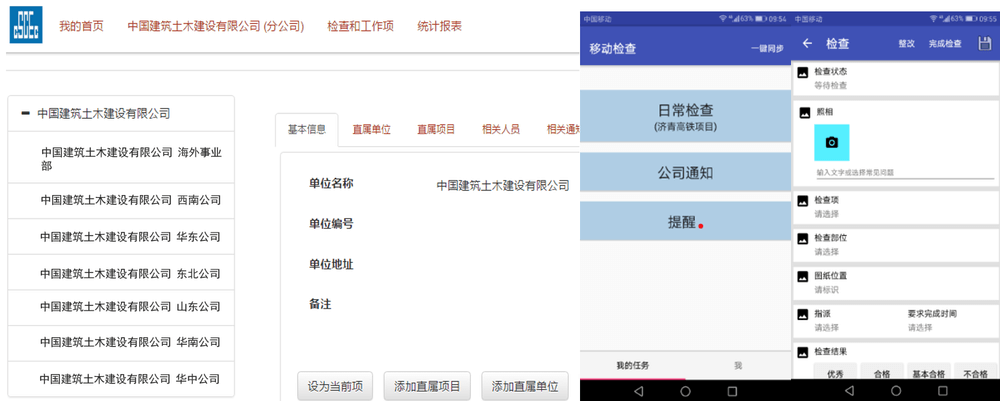Image resolution: width=1000 pixels, height=401 pixels.
Task: Tap Android back button on 检查 screen
Action: pos(849,391)
